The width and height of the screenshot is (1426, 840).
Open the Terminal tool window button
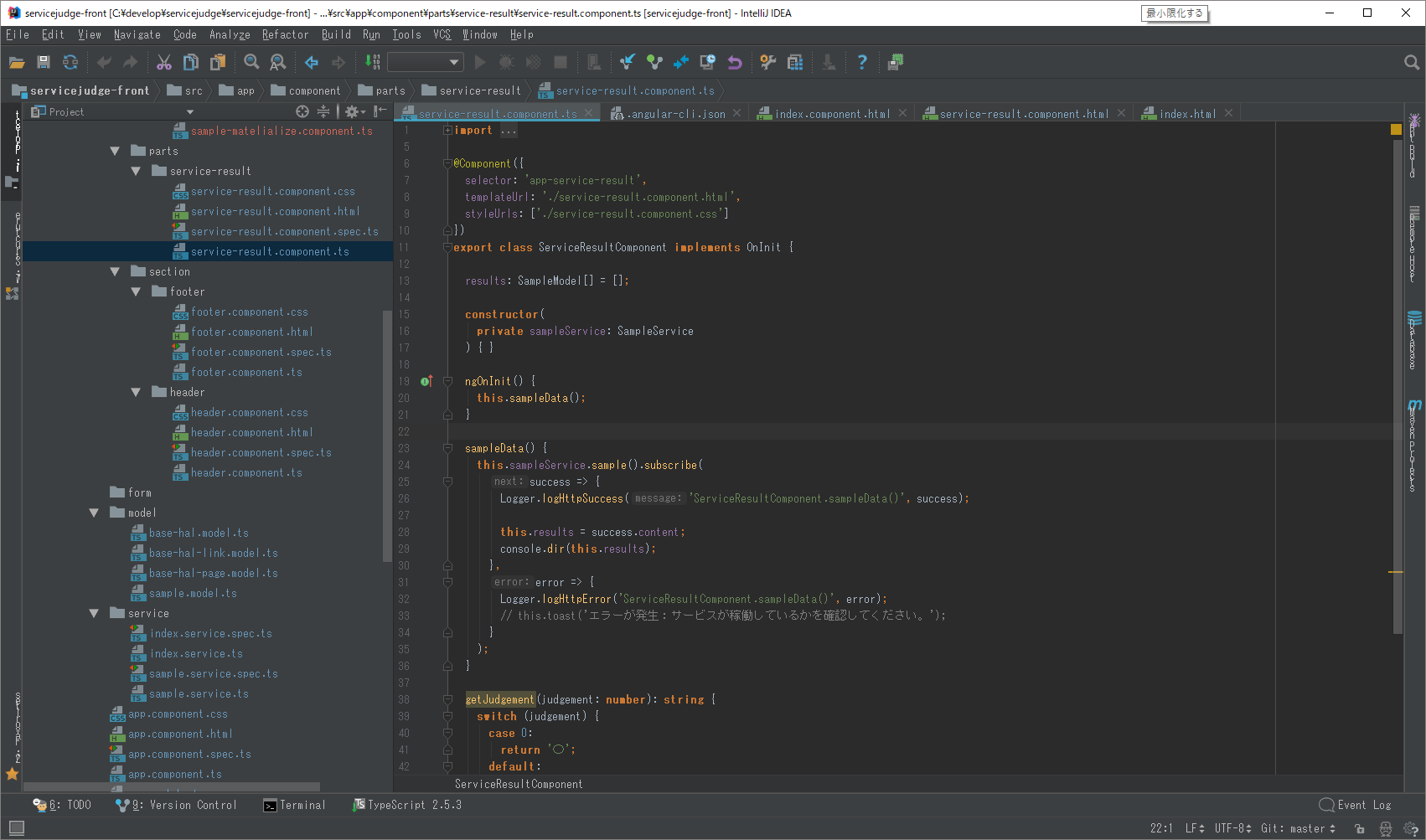point(294,805)
